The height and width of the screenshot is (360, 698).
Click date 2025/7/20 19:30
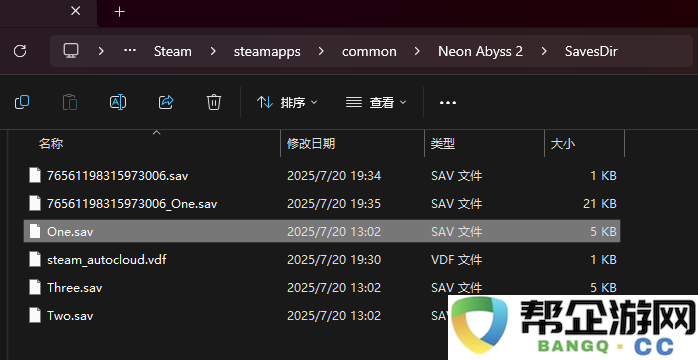(x=334, y=260)
